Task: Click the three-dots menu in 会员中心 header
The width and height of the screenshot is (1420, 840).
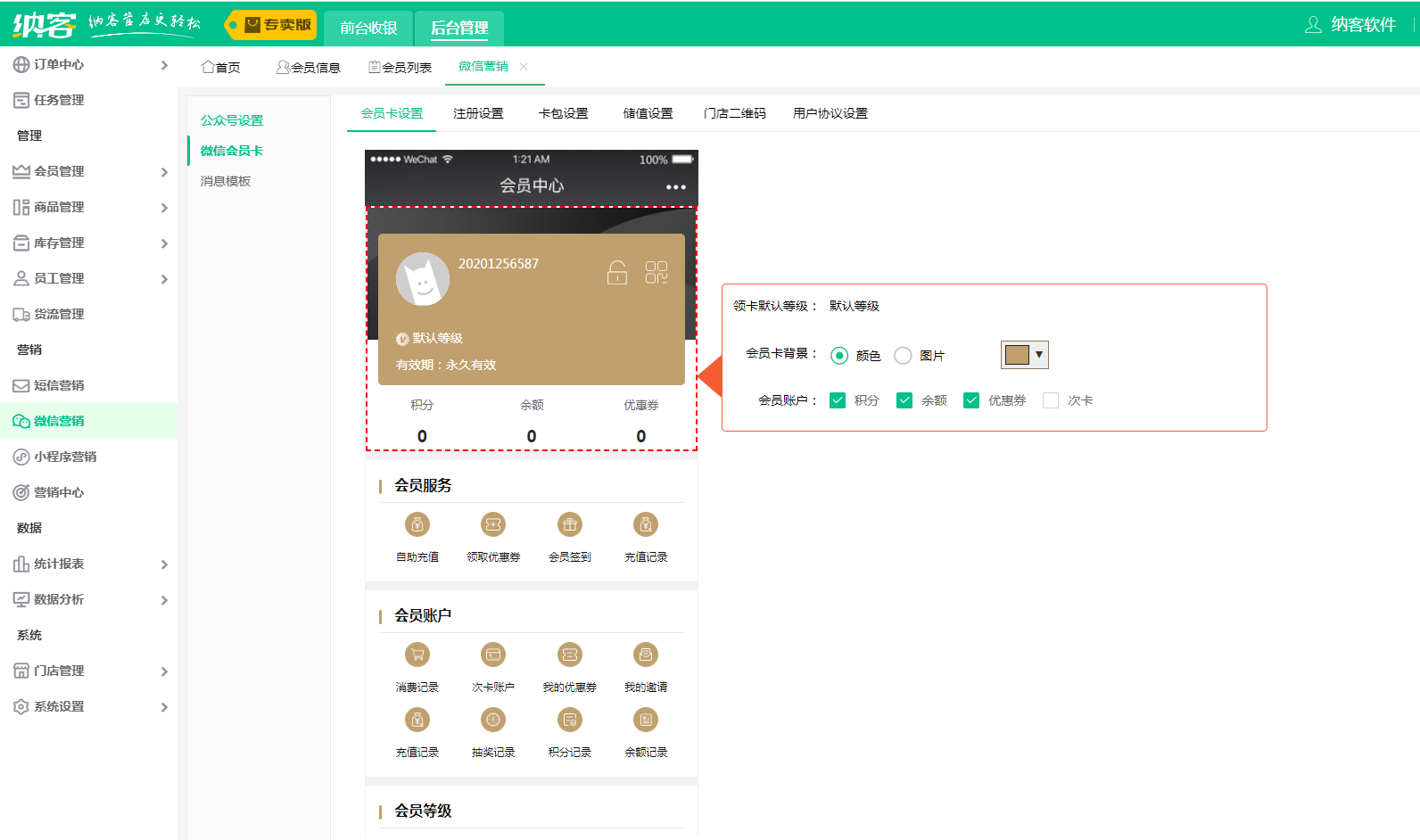Action: tap(675, 187)
